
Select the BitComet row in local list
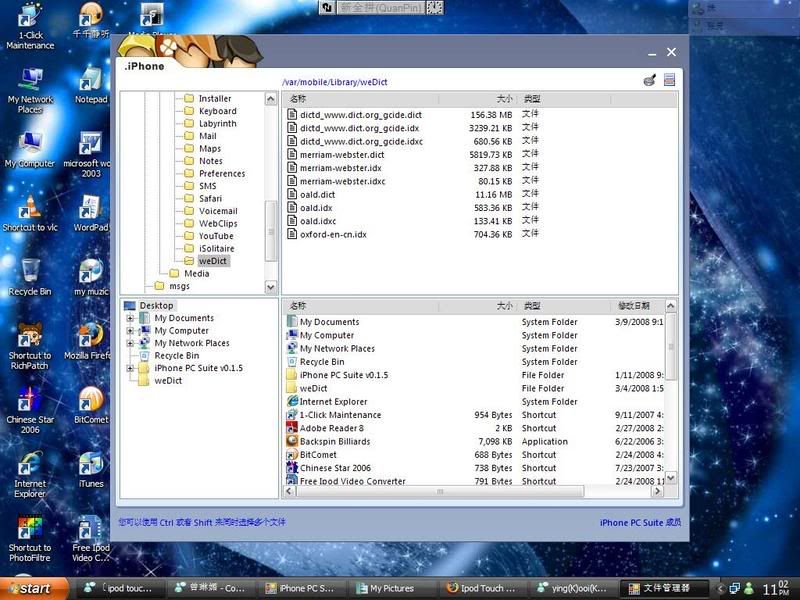pyautogui.click(x=474, y=454)
